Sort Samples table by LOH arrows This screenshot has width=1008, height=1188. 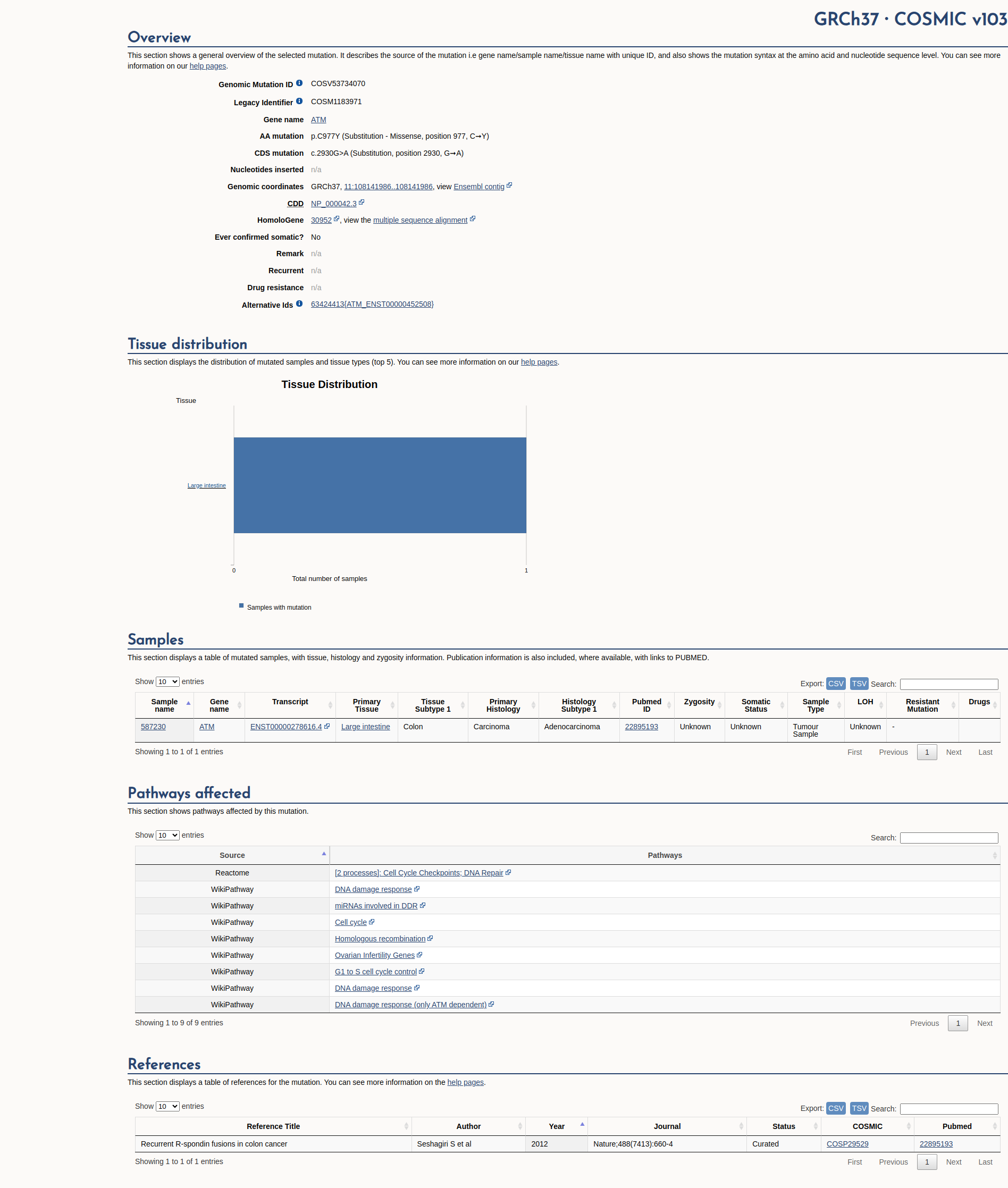pos(881,705)
